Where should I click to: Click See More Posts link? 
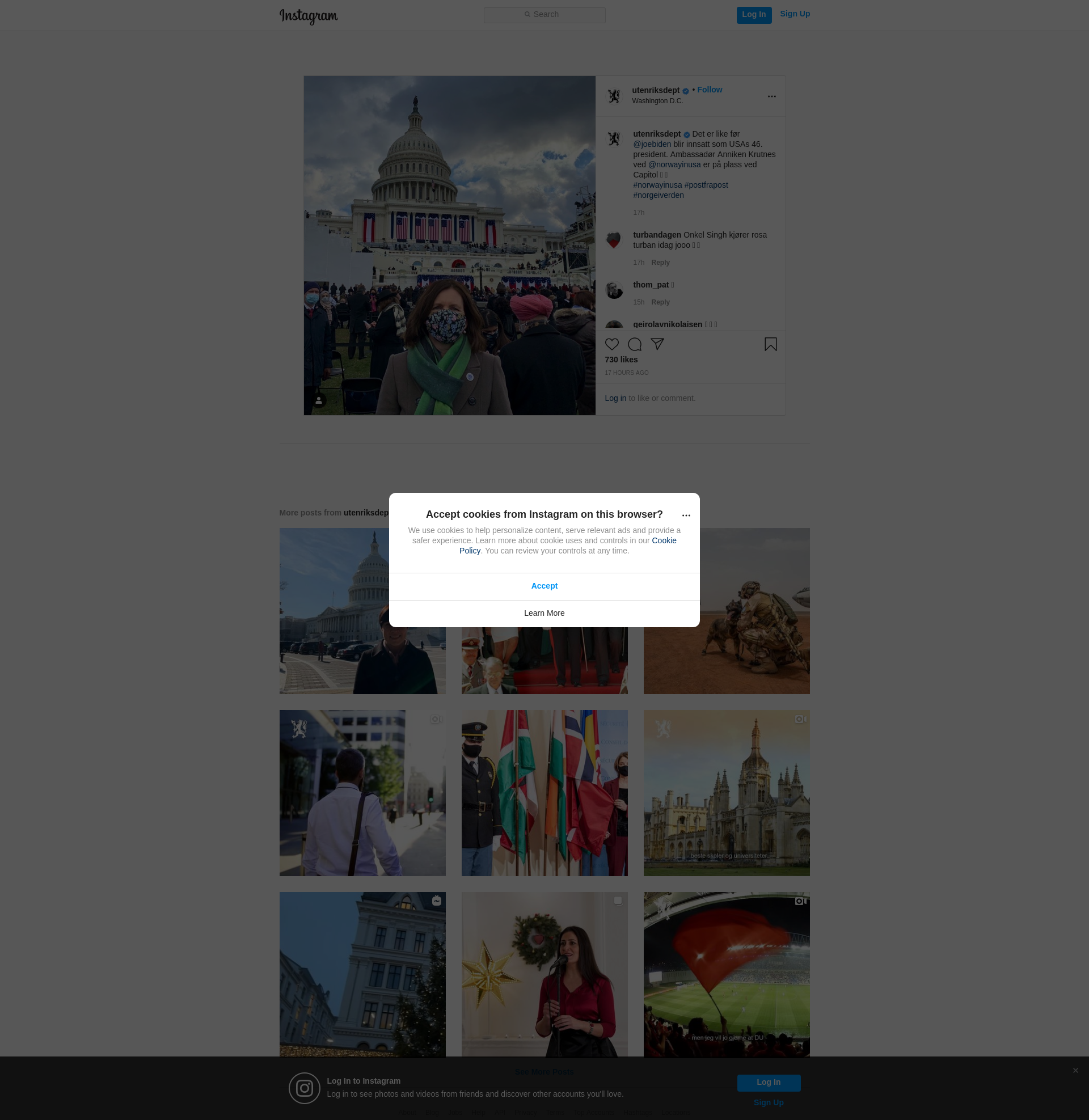click(x=544, y=1072)
